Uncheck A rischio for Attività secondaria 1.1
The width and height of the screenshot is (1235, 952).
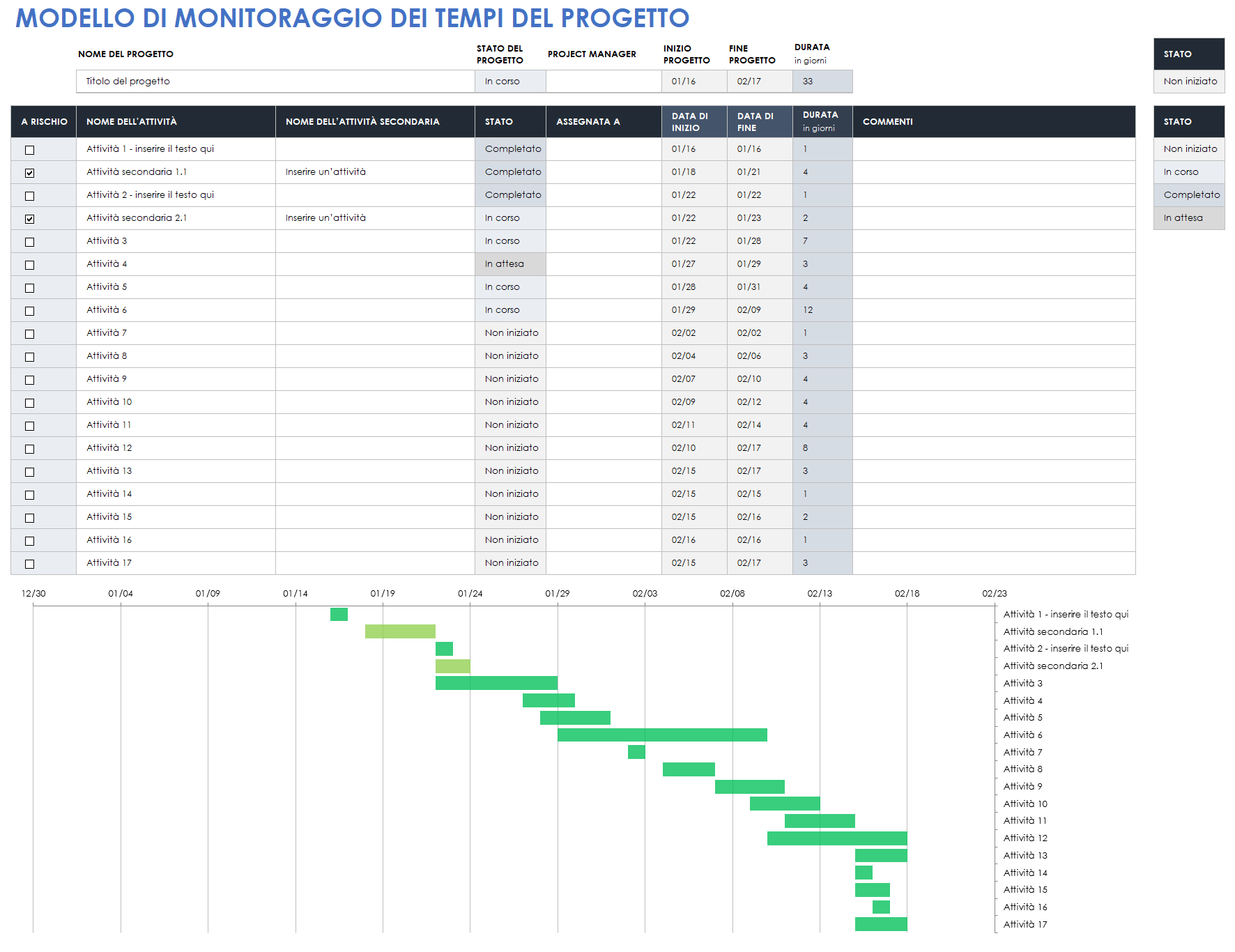coord(29,173)
